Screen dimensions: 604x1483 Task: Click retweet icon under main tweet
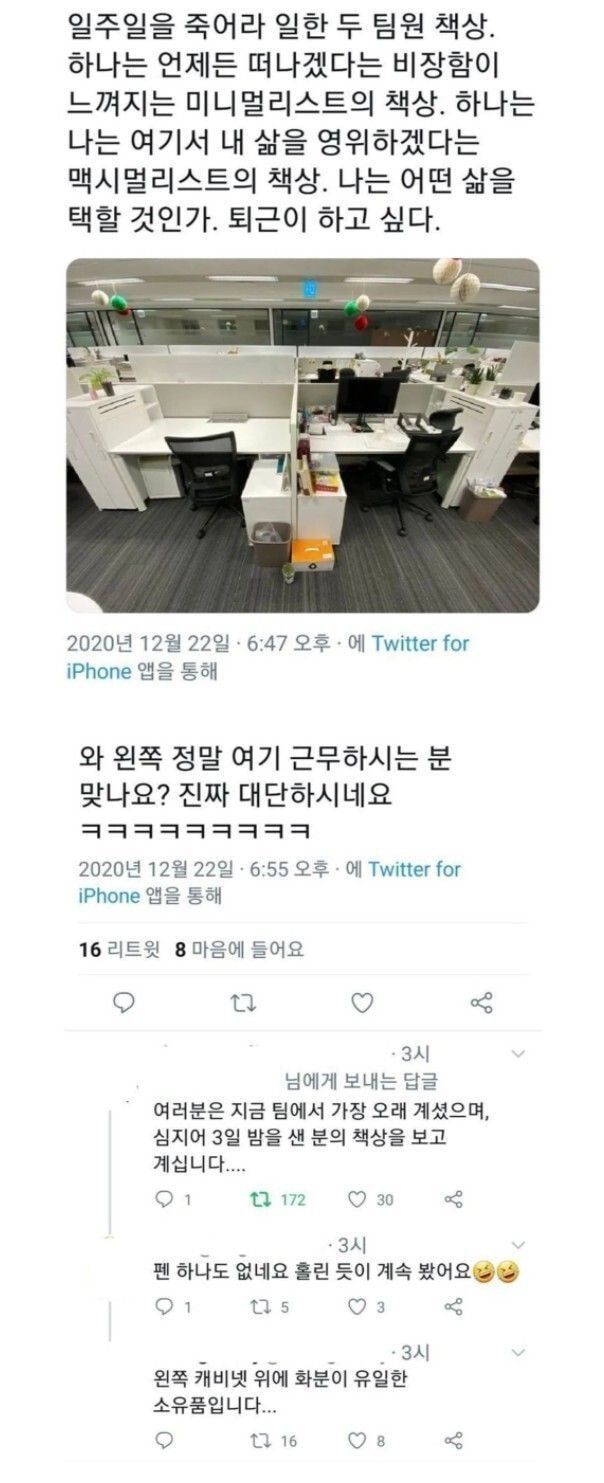(x=243, y=1002)
